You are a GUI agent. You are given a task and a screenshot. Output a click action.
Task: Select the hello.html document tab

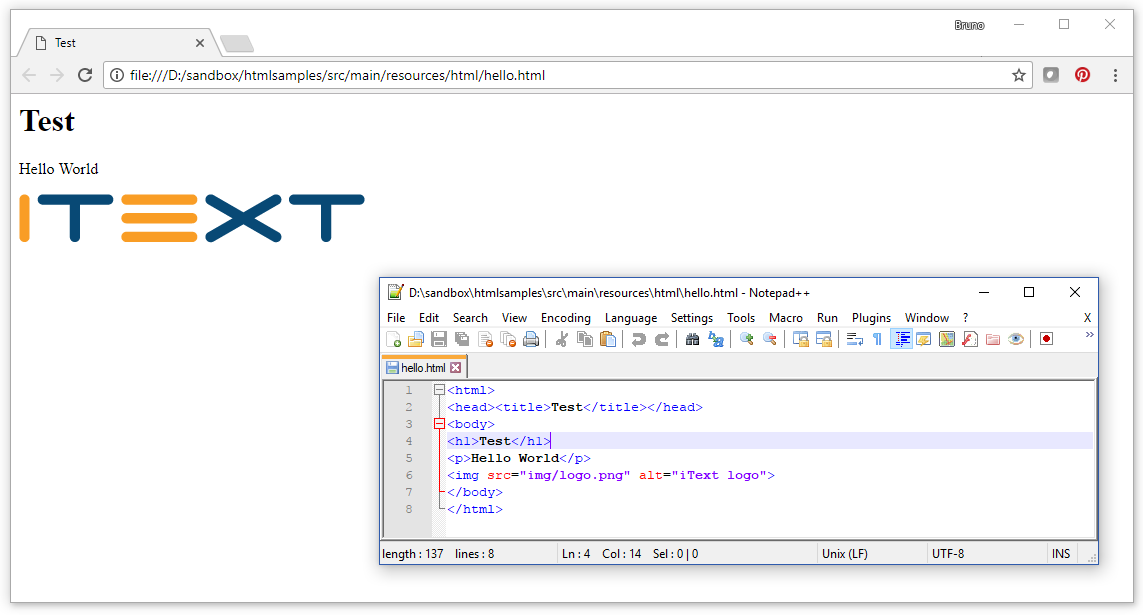click(x=423, y=367)
